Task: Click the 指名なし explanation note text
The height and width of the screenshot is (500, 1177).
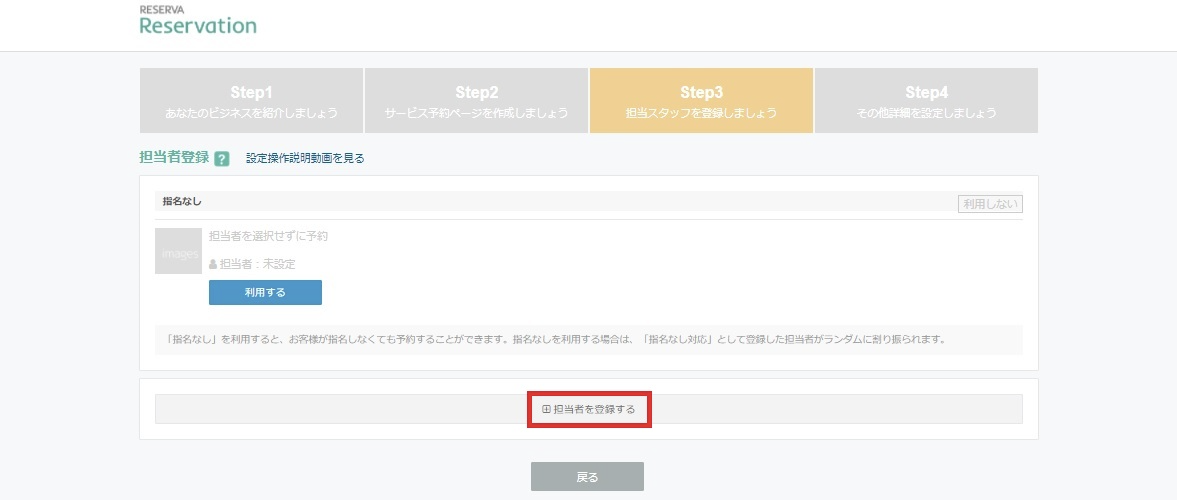Action: [x=555, y=339]
